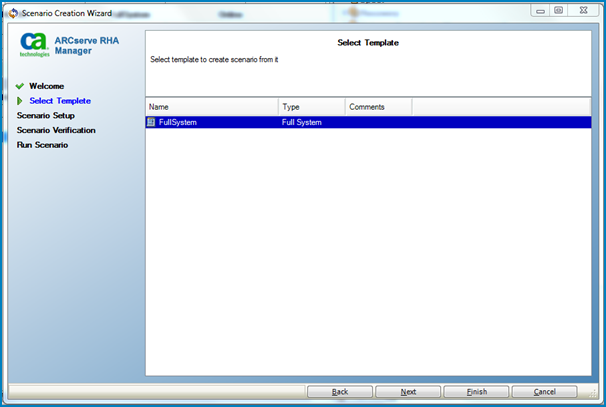Sort by the Name column header
This screenshot has height=407, width=606.
212,107
